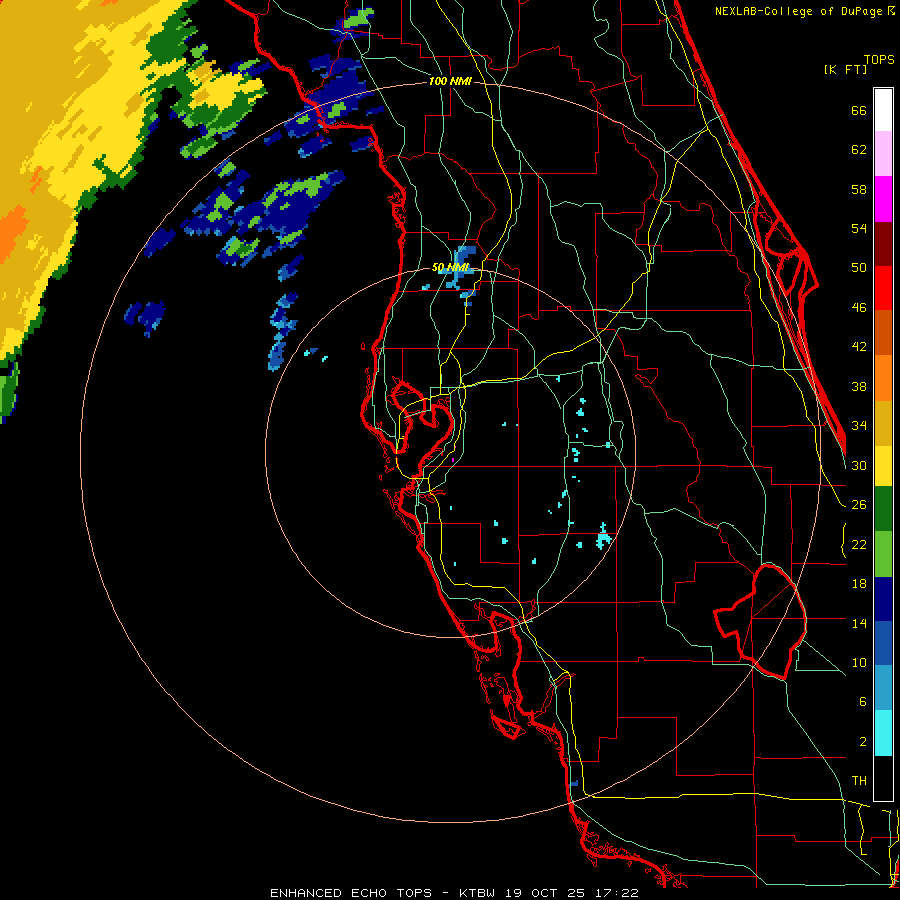Click the legend value "30"

[859, 465]
